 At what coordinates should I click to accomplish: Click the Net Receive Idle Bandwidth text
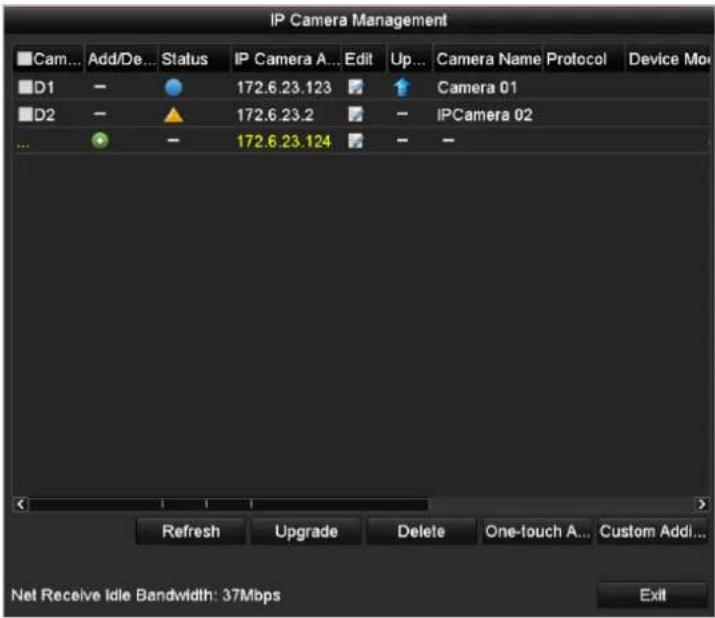146,595
